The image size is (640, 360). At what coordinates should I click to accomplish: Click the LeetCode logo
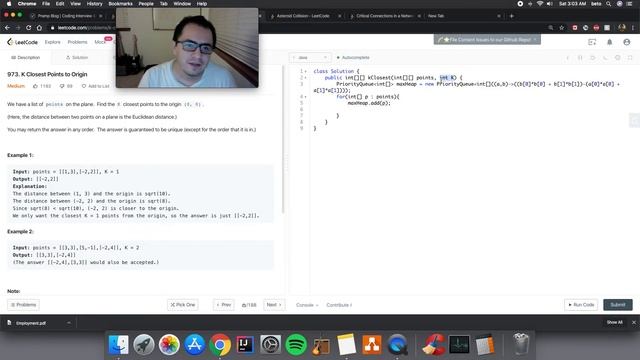22,42
